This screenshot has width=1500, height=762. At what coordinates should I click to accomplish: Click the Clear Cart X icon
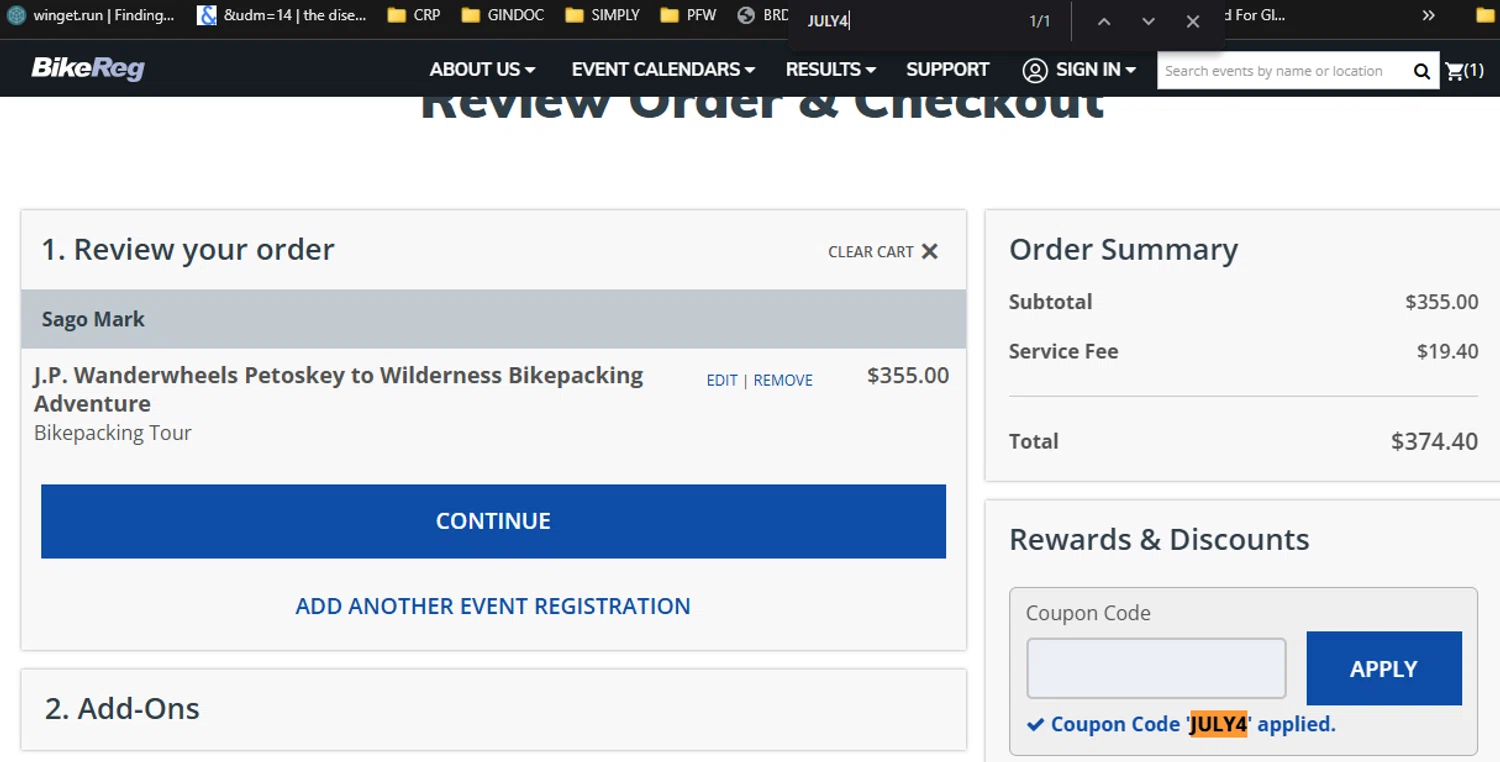[930, 251]
